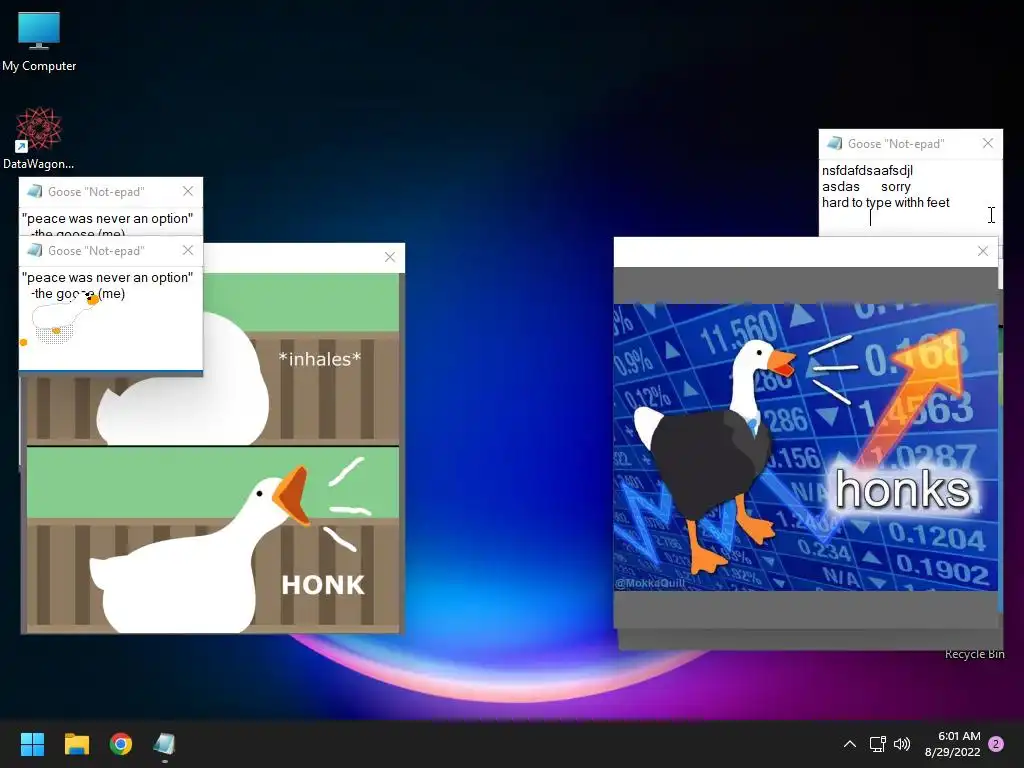This screenshot has width=1024, height=768.
Task: Click the notepad icon in the 'hard to type' window title
Action: (834, 143)
